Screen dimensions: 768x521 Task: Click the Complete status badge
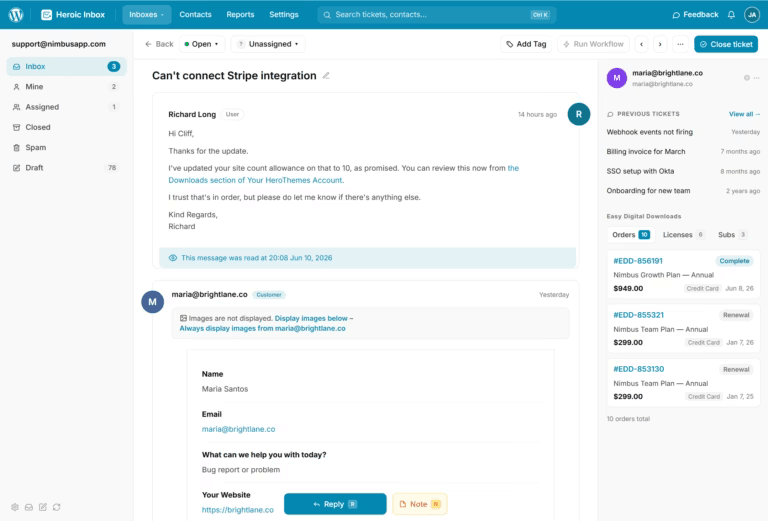click(734, 261)
